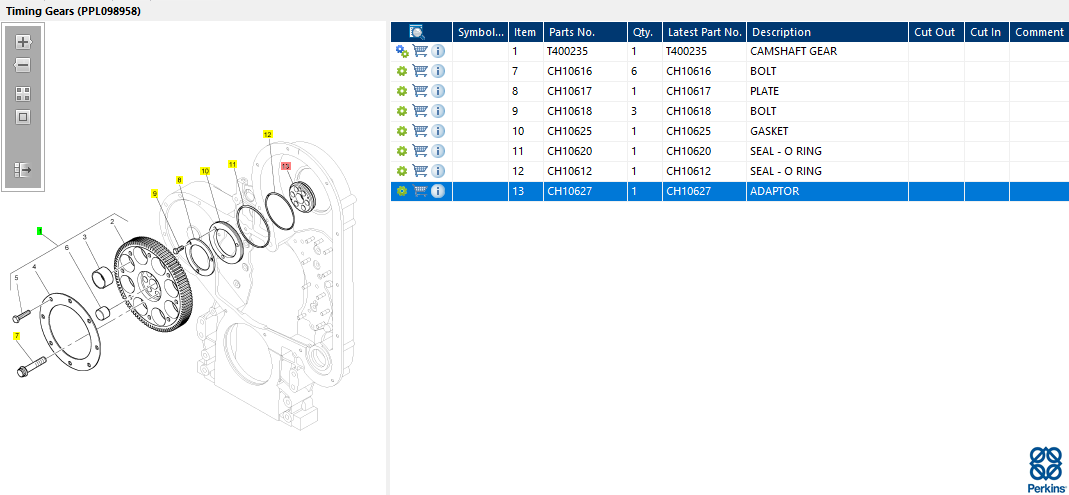
Task: Show info for CH10618 bolt
Action: coord(438,111)
